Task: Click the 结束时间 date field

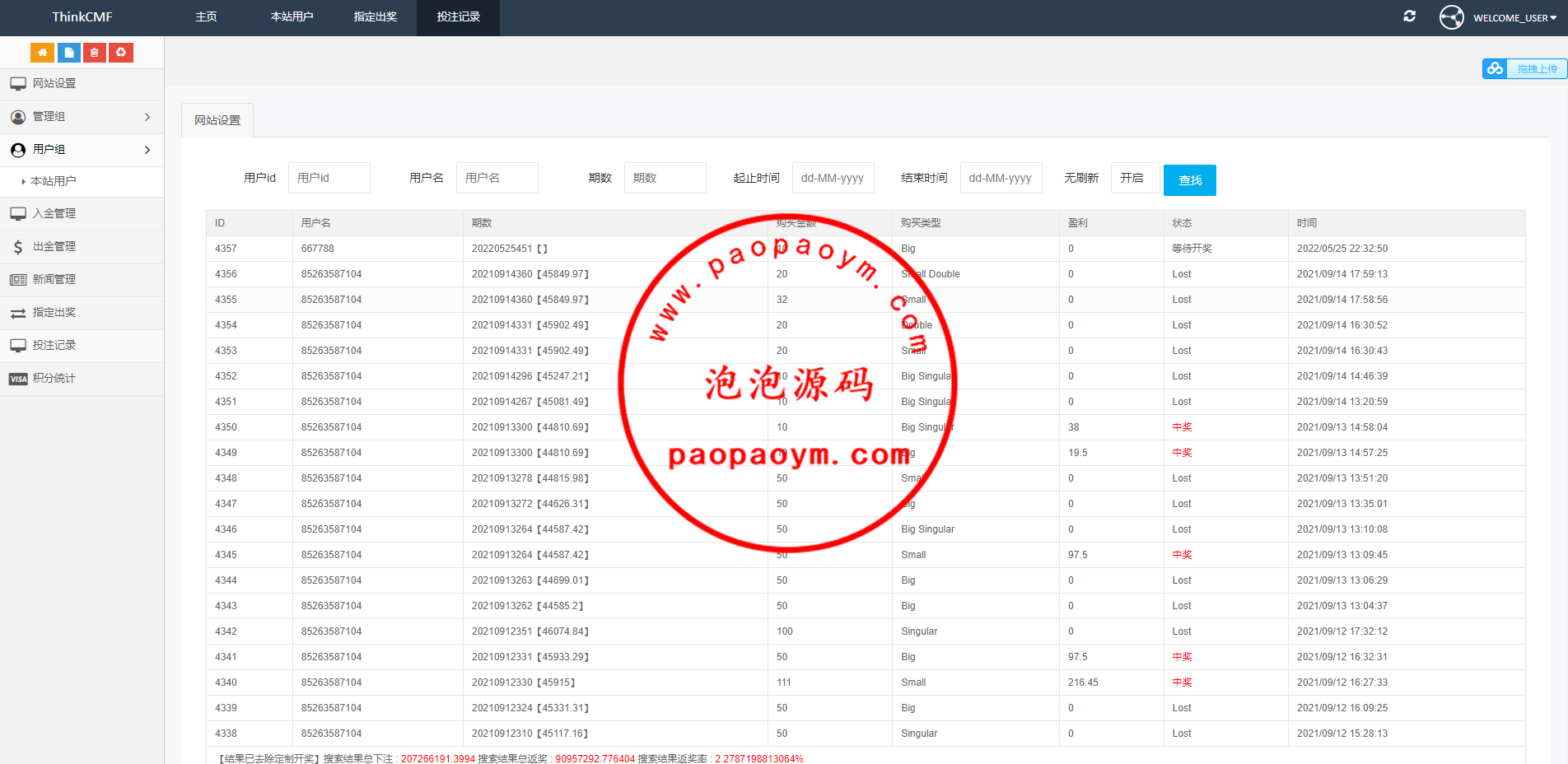Action: (1001, 178)
